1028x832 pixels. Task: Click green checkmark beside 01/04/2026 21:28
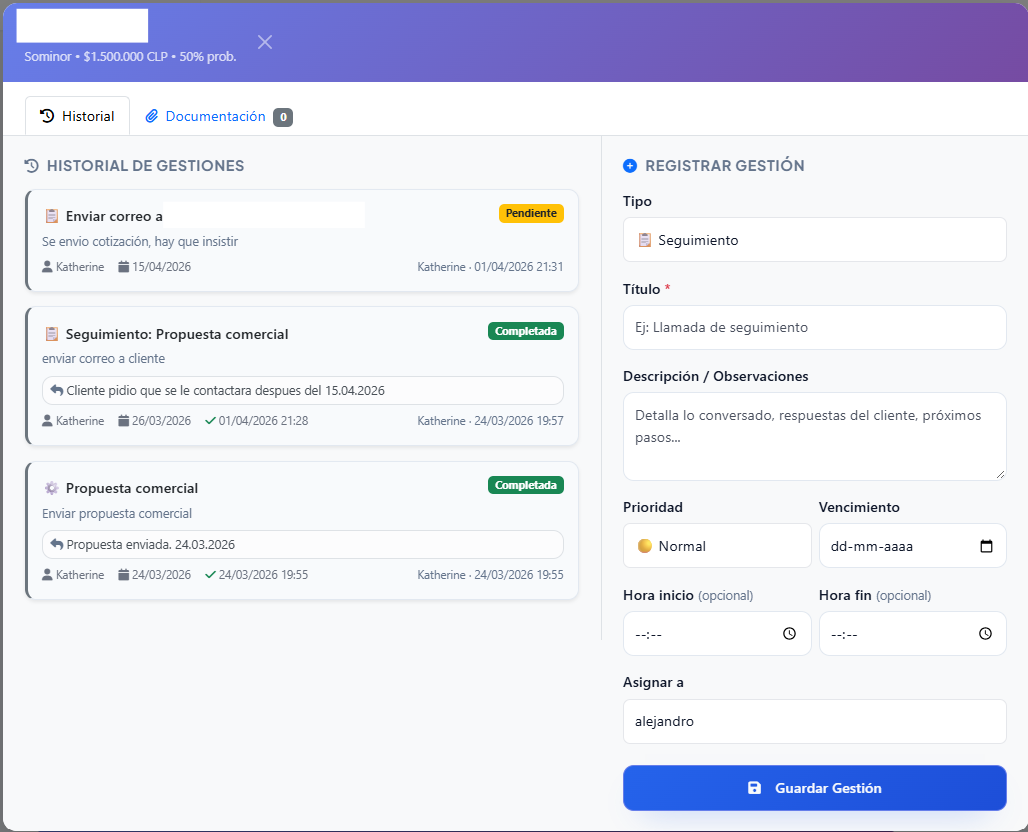click(x=210, y=420)
